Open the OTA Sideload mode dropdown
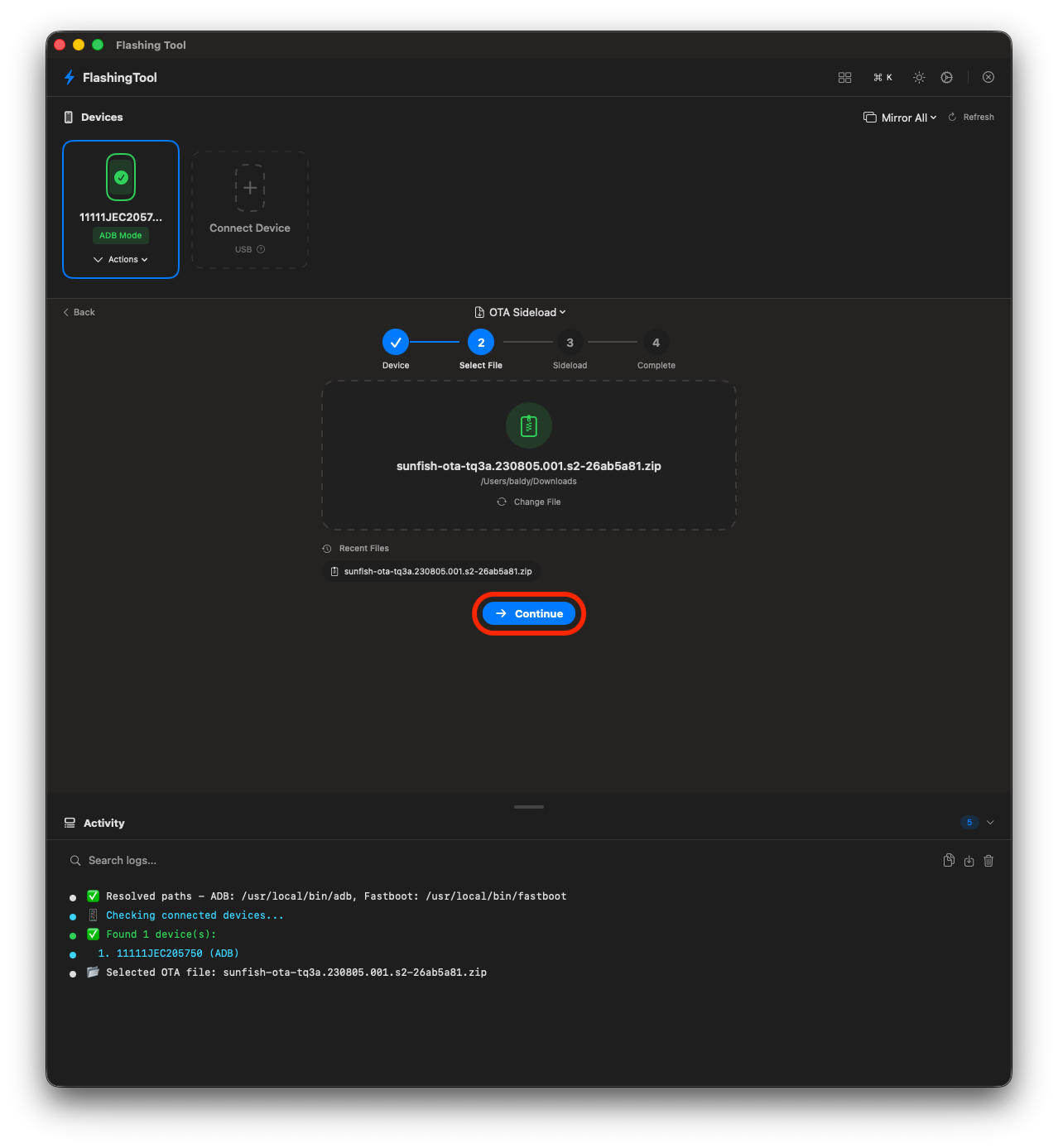Screen dimensions: 1058x1148 521,312
